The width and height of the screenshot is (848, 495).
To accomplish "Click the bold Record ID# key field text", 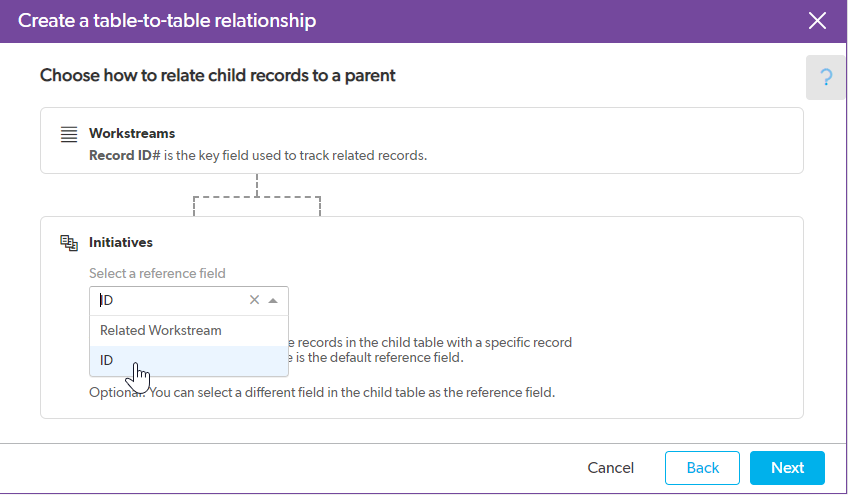I will 125,156.
